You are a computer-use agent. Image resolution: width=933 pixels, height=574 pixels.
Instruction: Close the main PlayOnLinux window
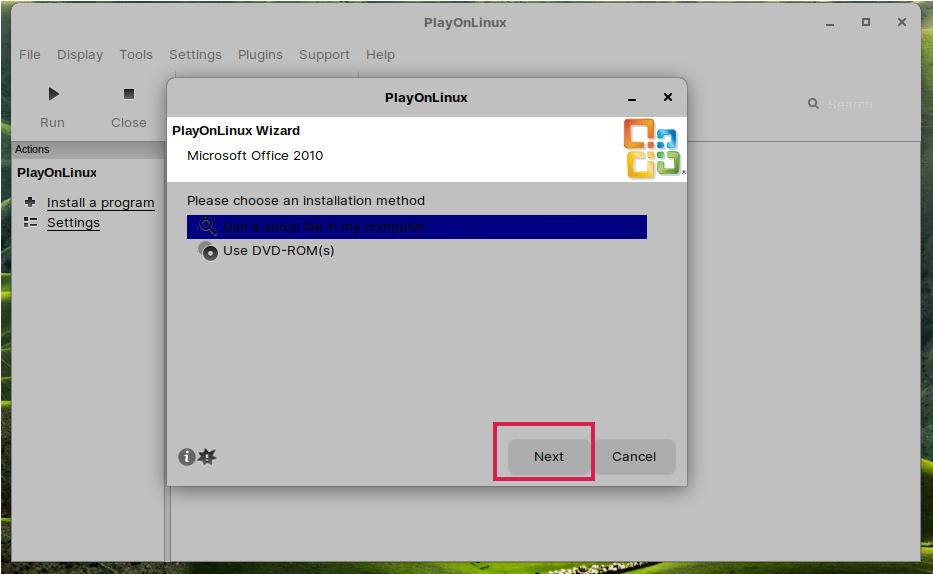click(901, 22)
